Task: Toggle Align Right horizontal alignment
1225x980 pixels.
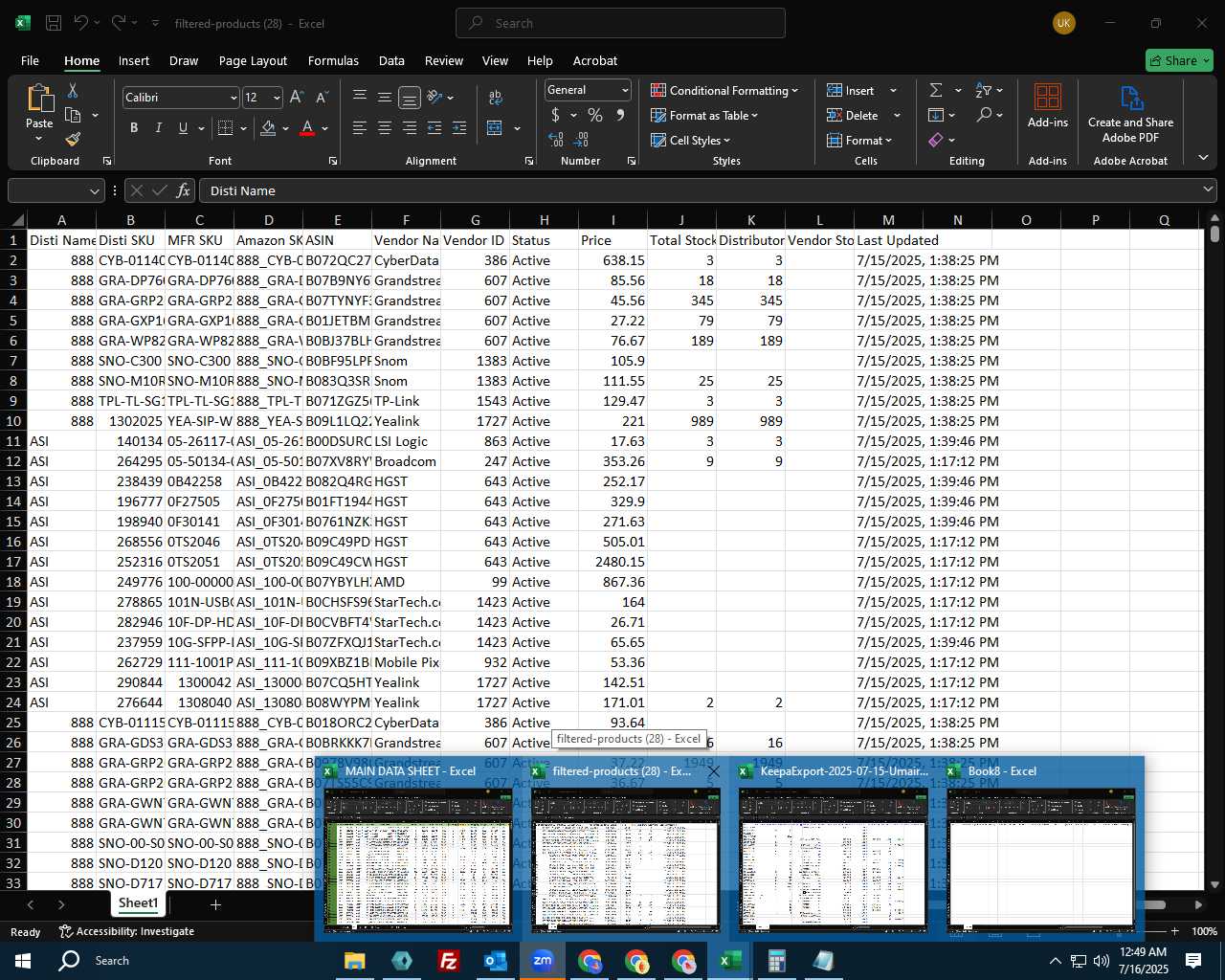Action: 410,128
